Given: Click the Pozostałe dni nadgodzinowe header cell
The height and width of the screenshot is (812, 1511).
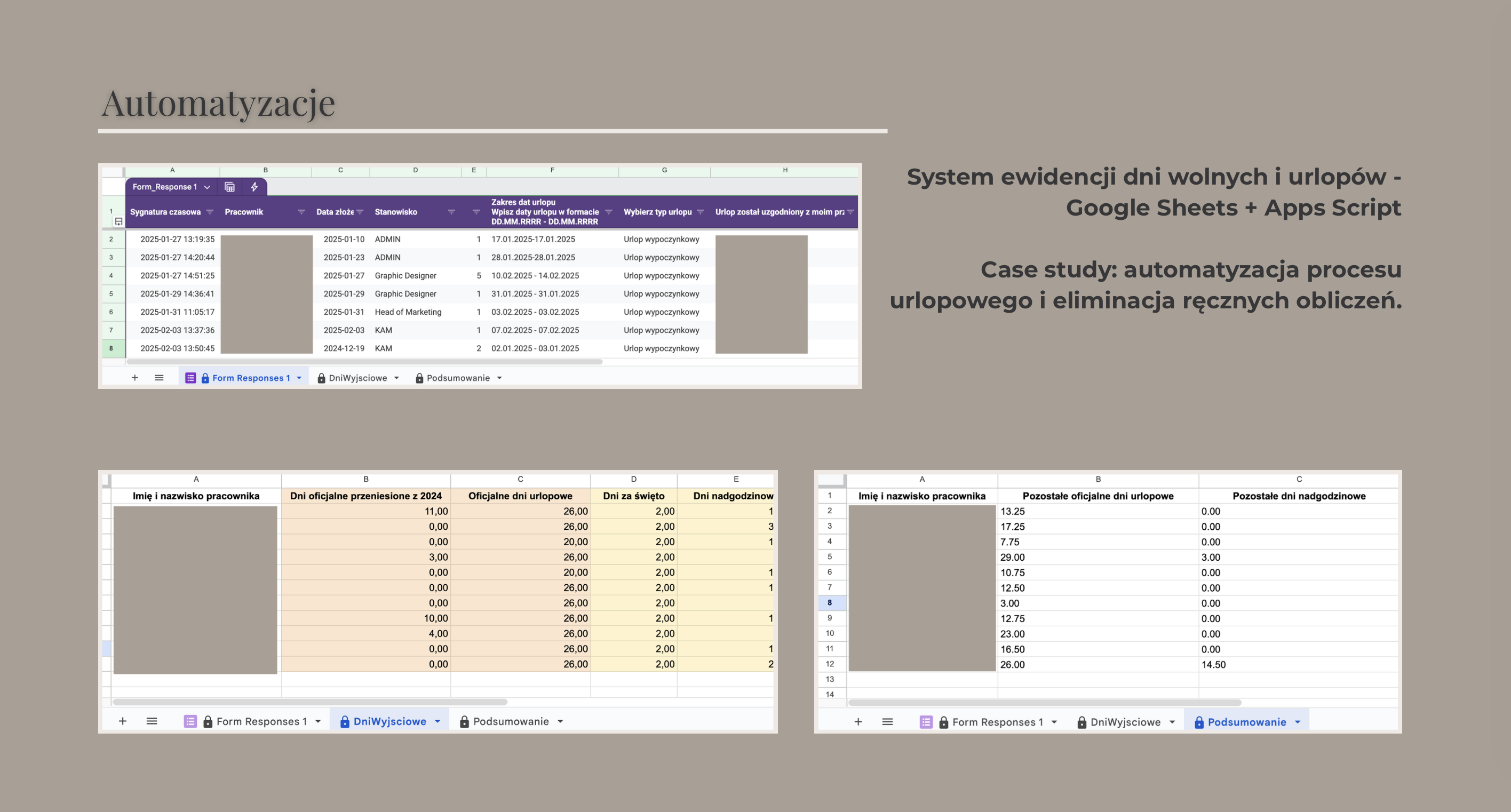Looking at the screenshot, I should click(1299, 496).
